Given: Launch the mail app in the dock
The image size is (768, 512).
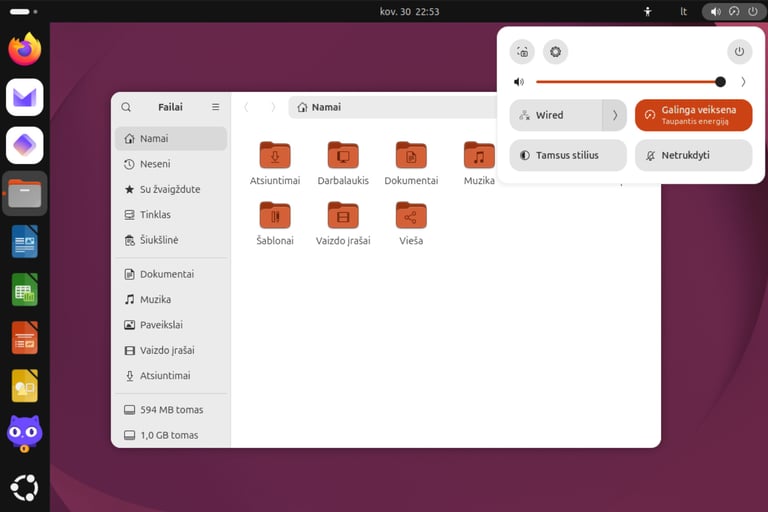Looking at the screenshot, I should click(24, 97).
